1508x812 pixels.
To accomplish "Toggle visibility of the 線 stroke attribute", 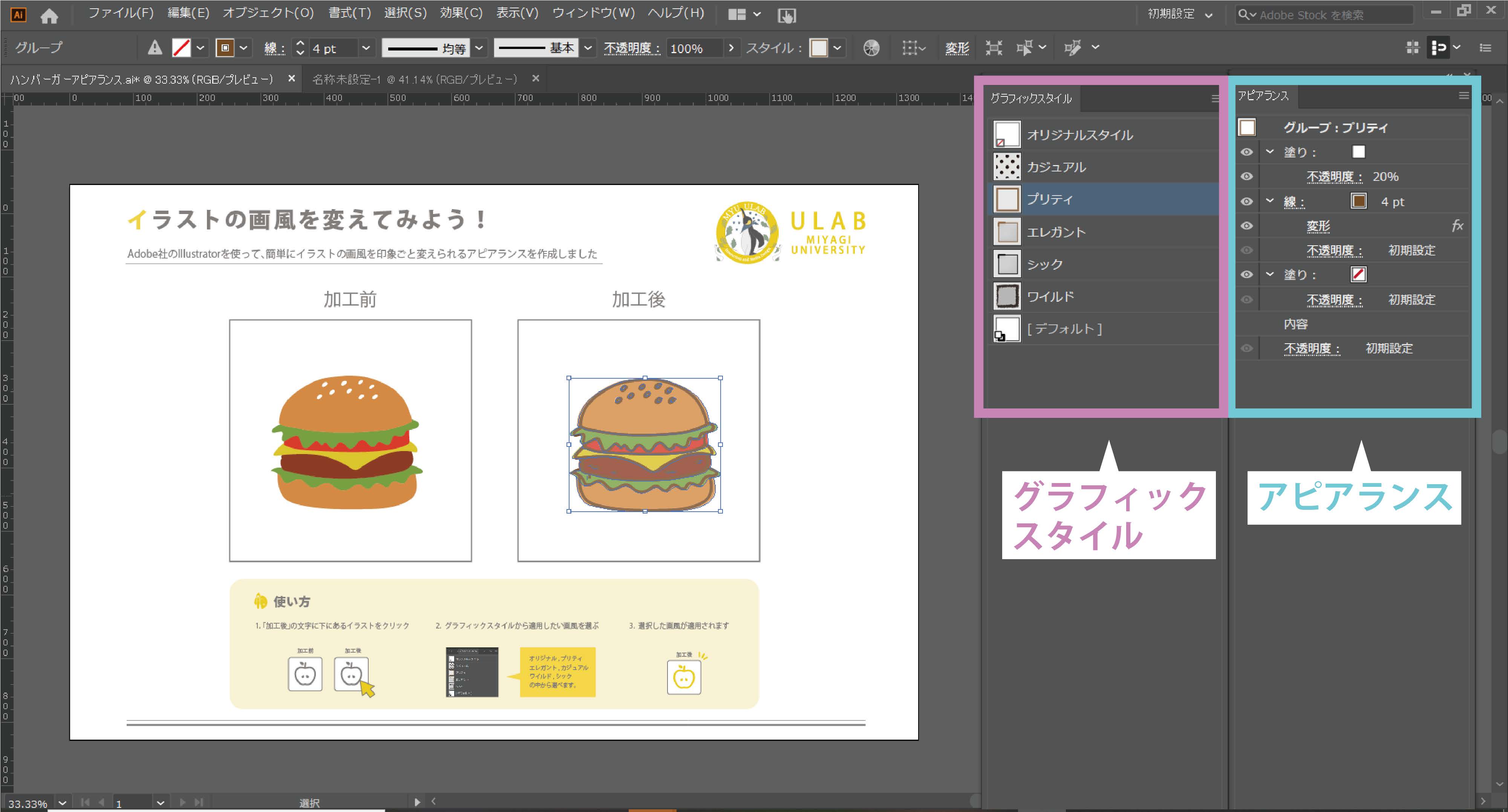I will pos(1246,202).
